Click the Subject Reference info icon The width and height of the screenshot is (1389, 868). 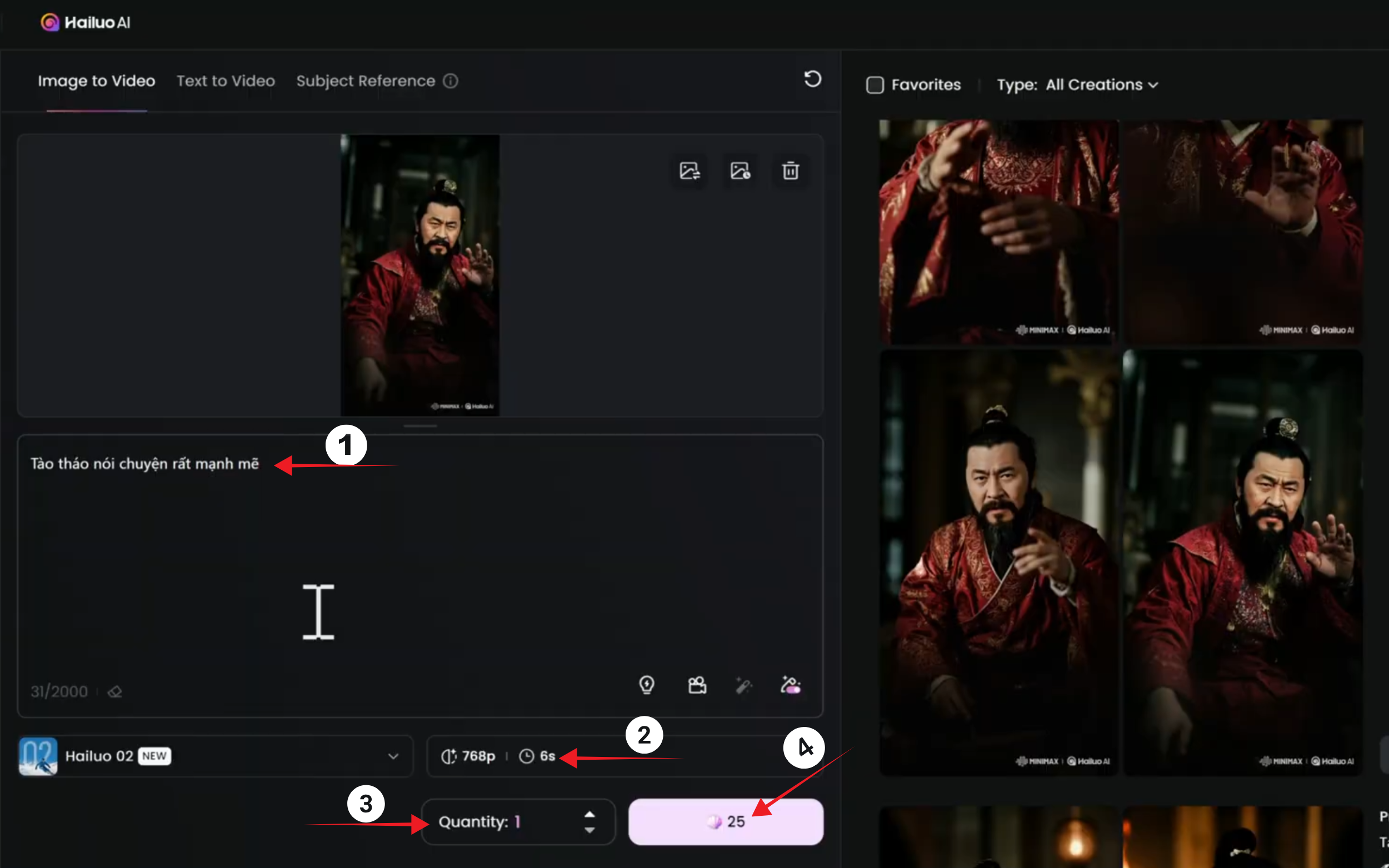tap(451, 81)
